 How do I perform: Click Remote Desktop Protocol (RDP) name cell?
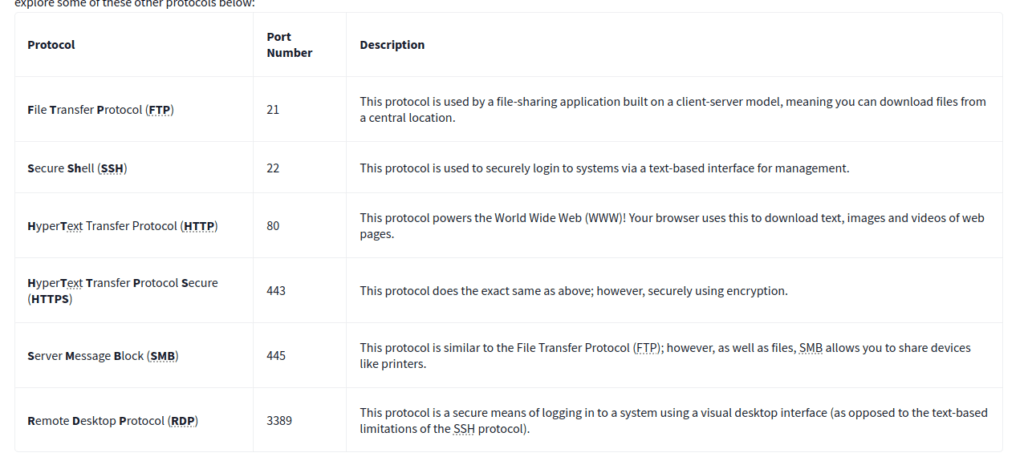click(112, 421)
